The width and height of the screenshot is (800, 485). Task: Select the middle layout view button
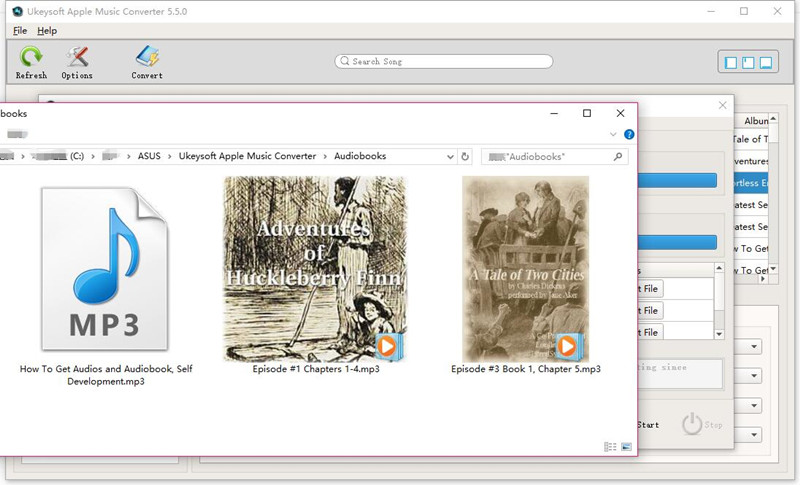pos(748,62)
